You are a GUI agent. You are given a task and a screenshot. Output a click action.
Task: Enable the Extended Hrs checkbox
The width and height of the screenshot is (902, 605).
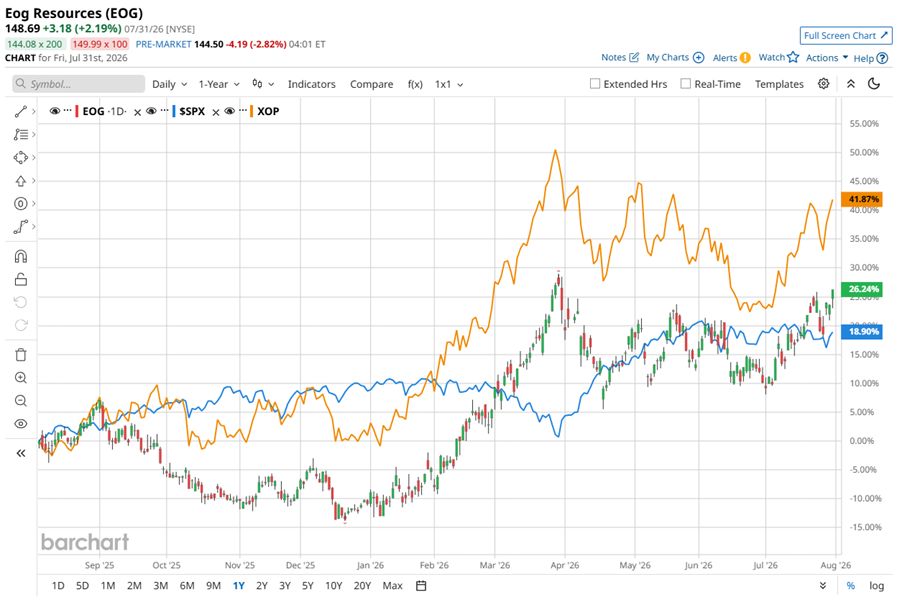pyautogui.click(x=595, y=84)
